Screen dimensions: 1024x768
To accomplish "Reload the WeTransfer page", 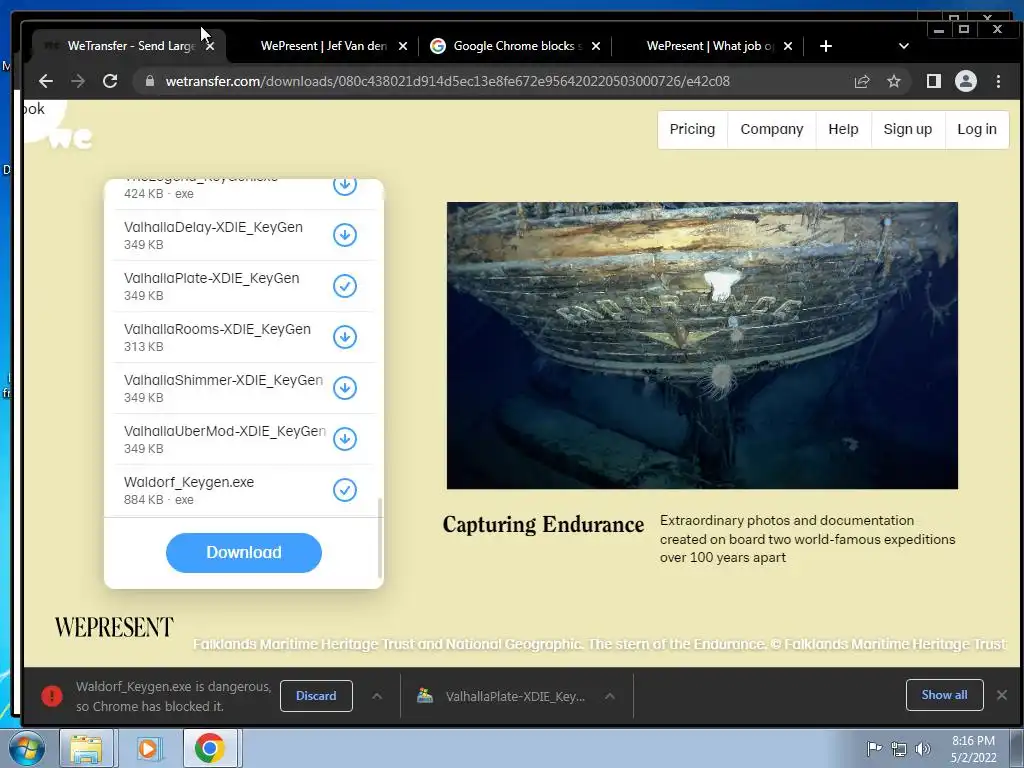I will (x=110, y=81).
